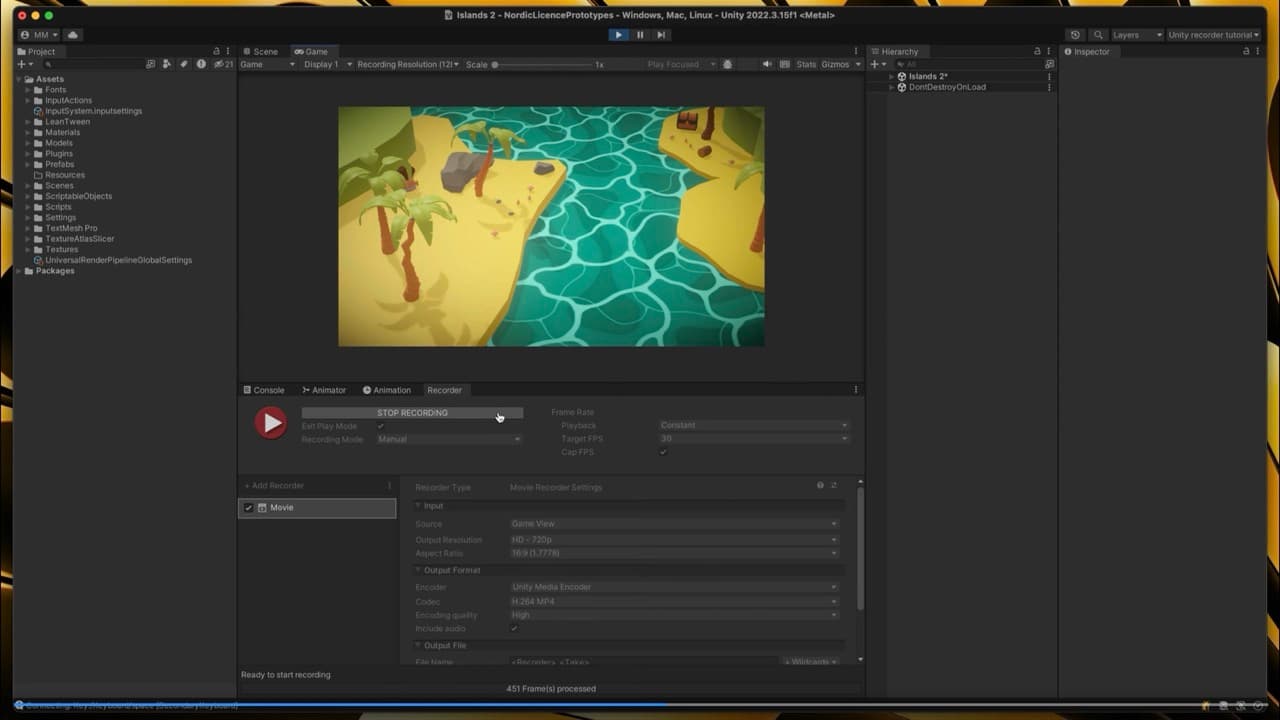The image size is (1280, 720).
Task: Toggle hidden packages visibility icon showing 21
Action: coord(222,64)
